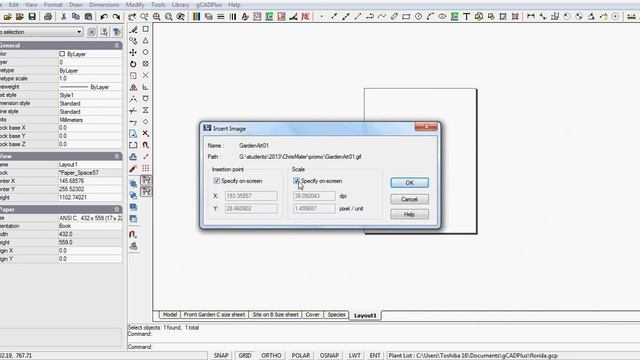This screenshot has height=360, width=640.
Task: Select the Circle draw tool
Action: tap(418, 17)
